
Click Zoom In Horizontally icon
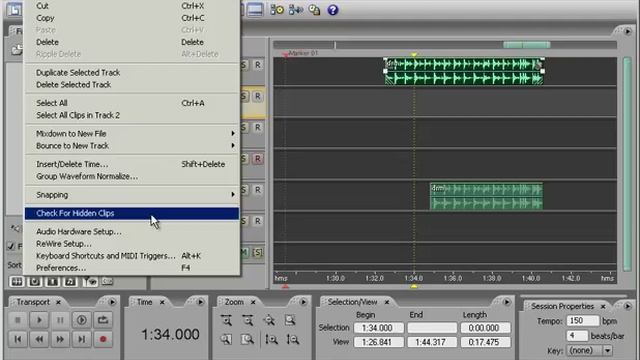[226, 320]
